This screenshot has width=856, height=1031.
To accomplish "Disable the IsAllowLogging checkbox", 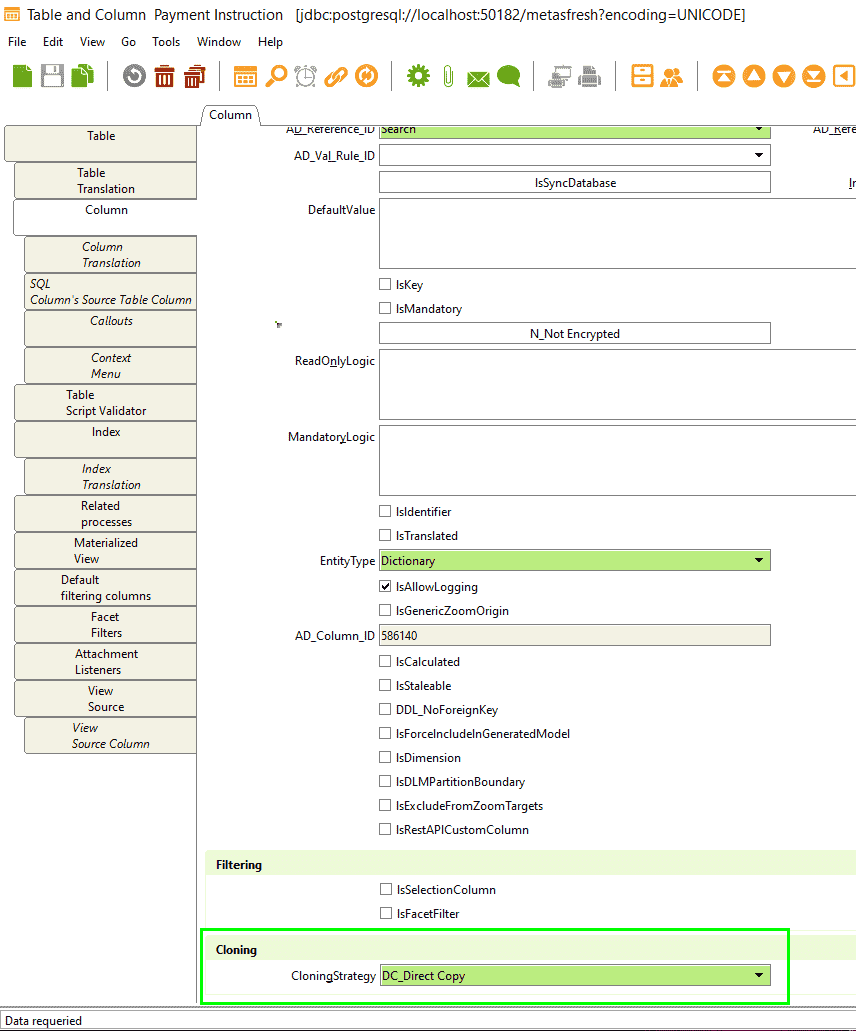I will [x=385, y=586].
